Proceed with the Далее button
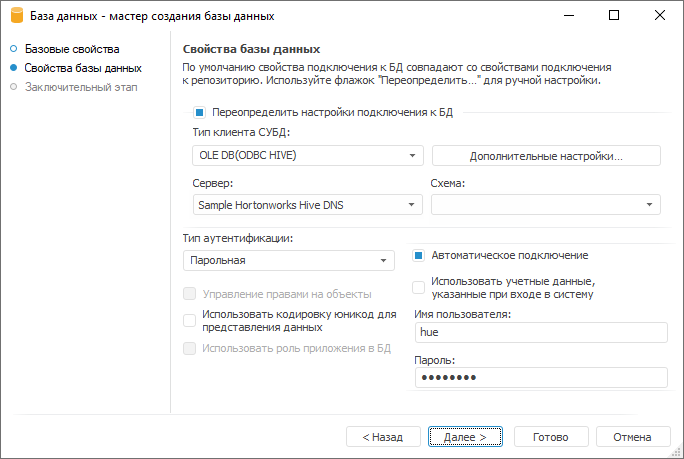684x459 pixels. 465,437
